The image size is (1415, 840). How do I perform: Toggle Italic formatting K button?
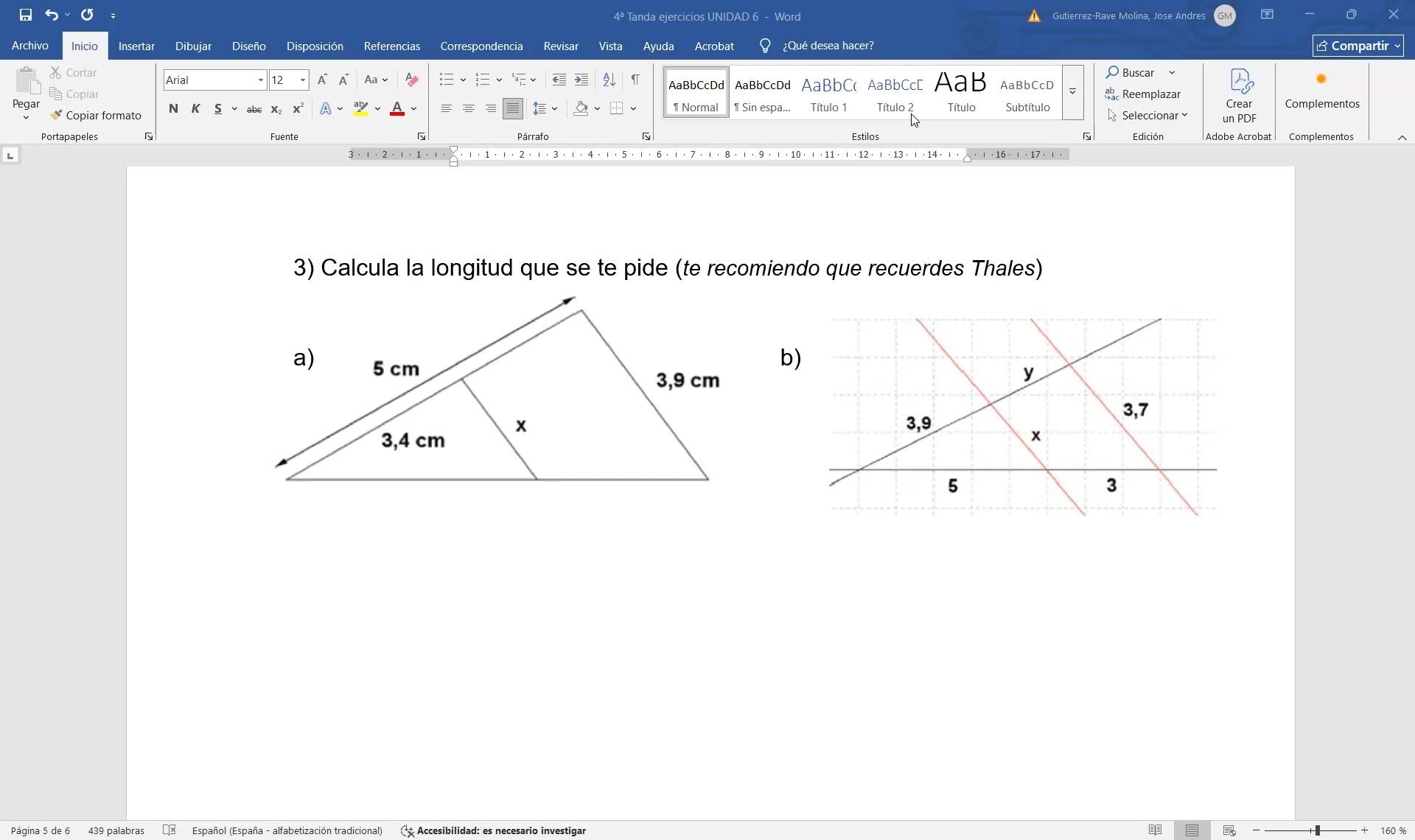(195, 109)
